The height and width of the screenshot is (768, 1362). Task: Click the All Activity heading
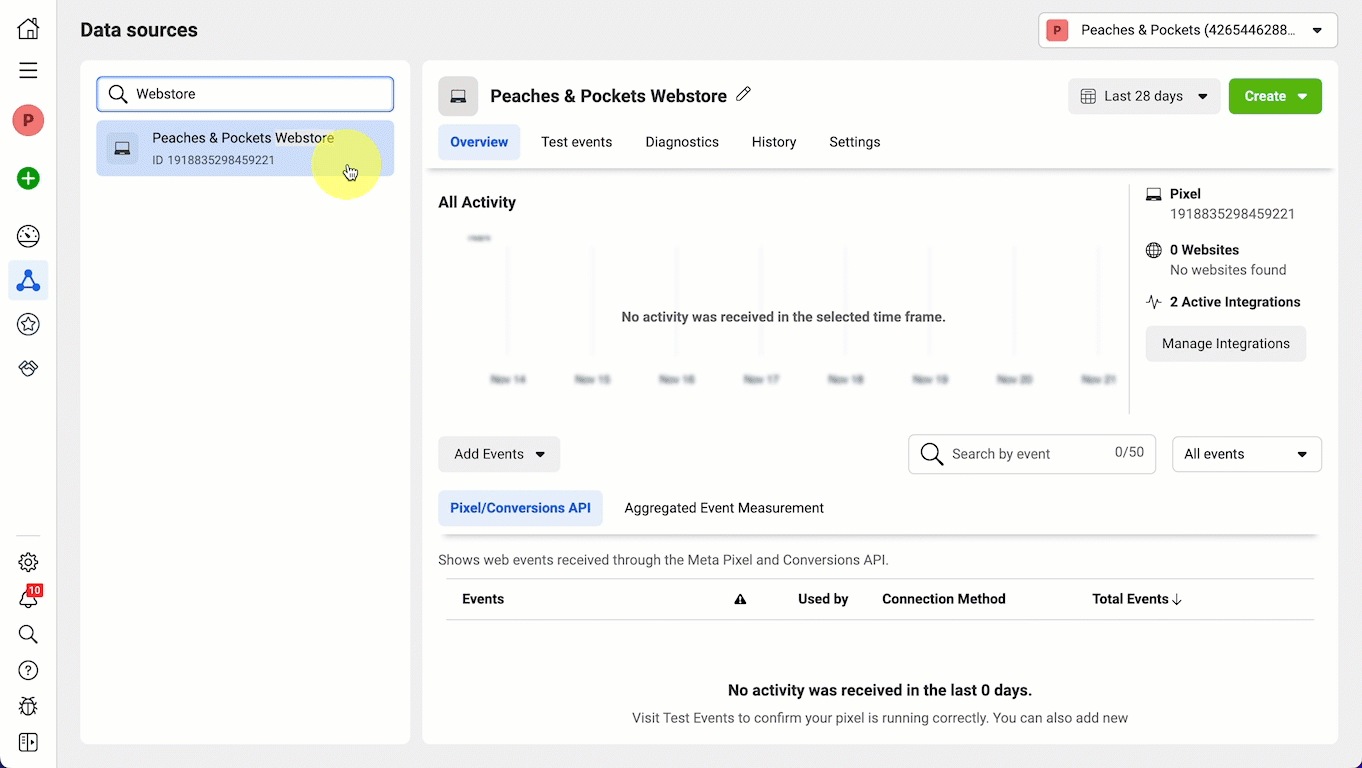coord(477,202)
